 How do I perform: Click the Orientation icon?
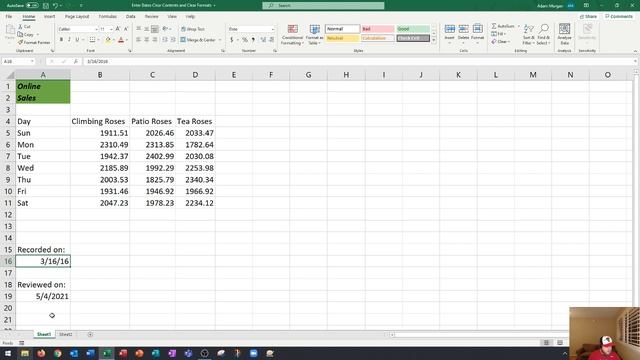(165, 29)
